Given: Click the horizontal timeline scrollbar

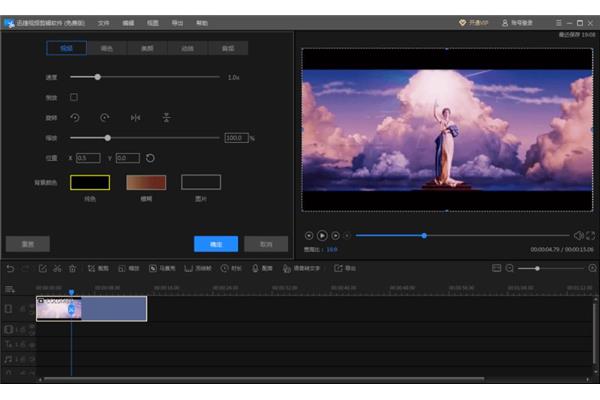Looking at the screenshot, I should [264, 379].
